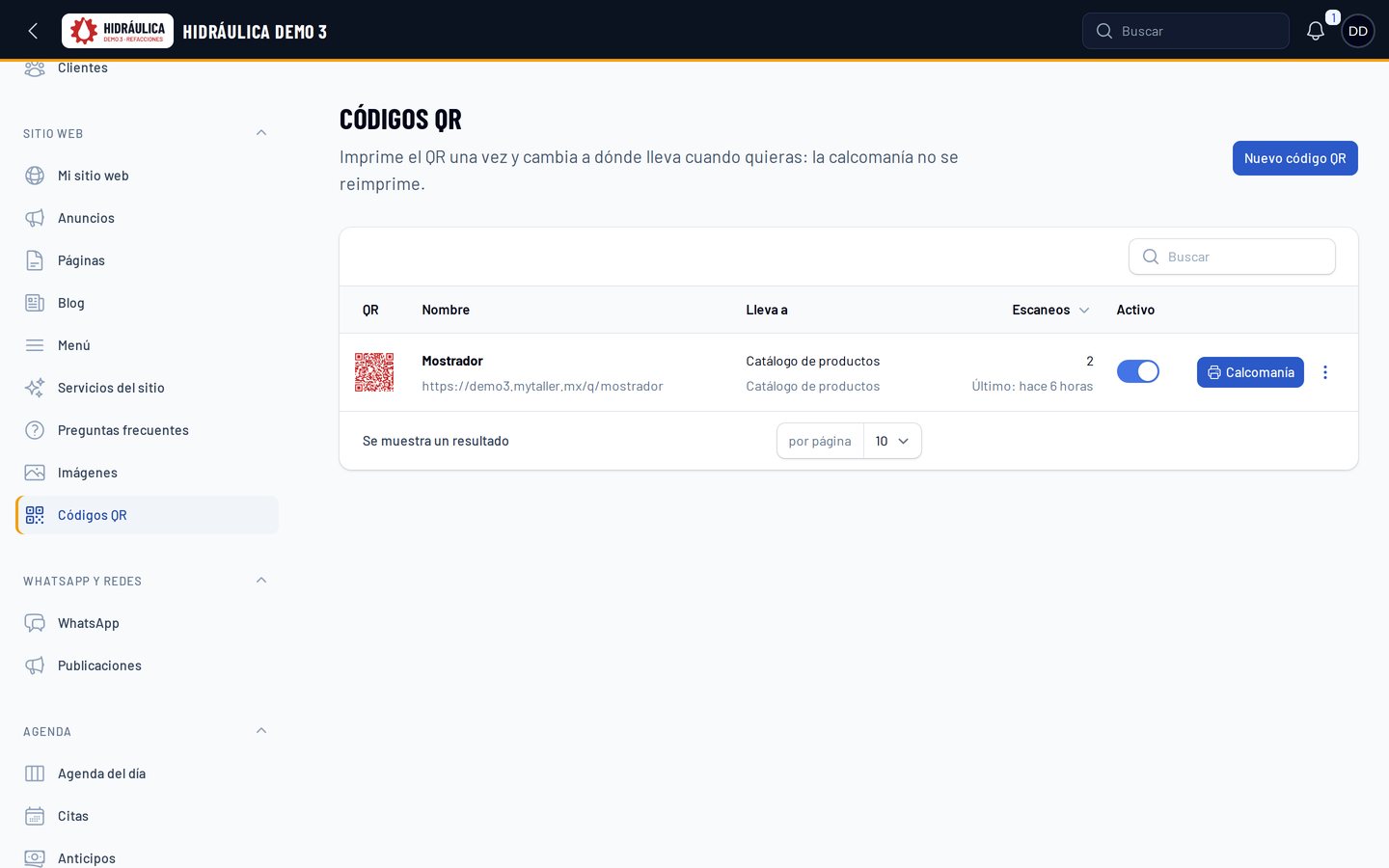Click the Calcomanía print button
This screenshot has height=868, width=1389.
click(x=1250, y=372)
